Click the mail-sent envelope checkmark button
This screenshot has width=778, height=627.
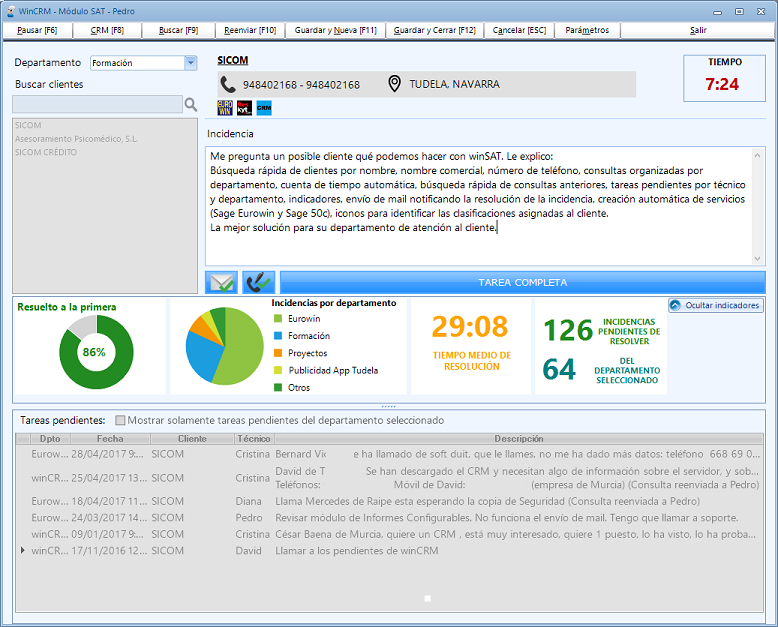tap(221, 282)
